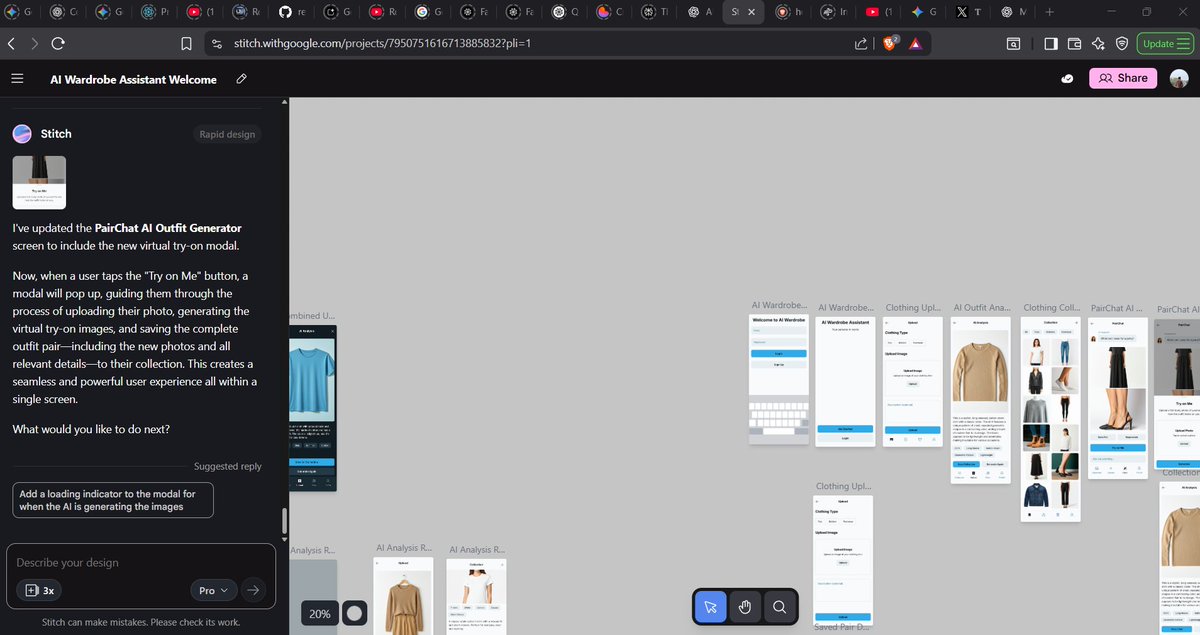Click the 20% zoom level indicator
Image resolution: width=1200 pixels, height=635 pixels.
click(320, 613)
